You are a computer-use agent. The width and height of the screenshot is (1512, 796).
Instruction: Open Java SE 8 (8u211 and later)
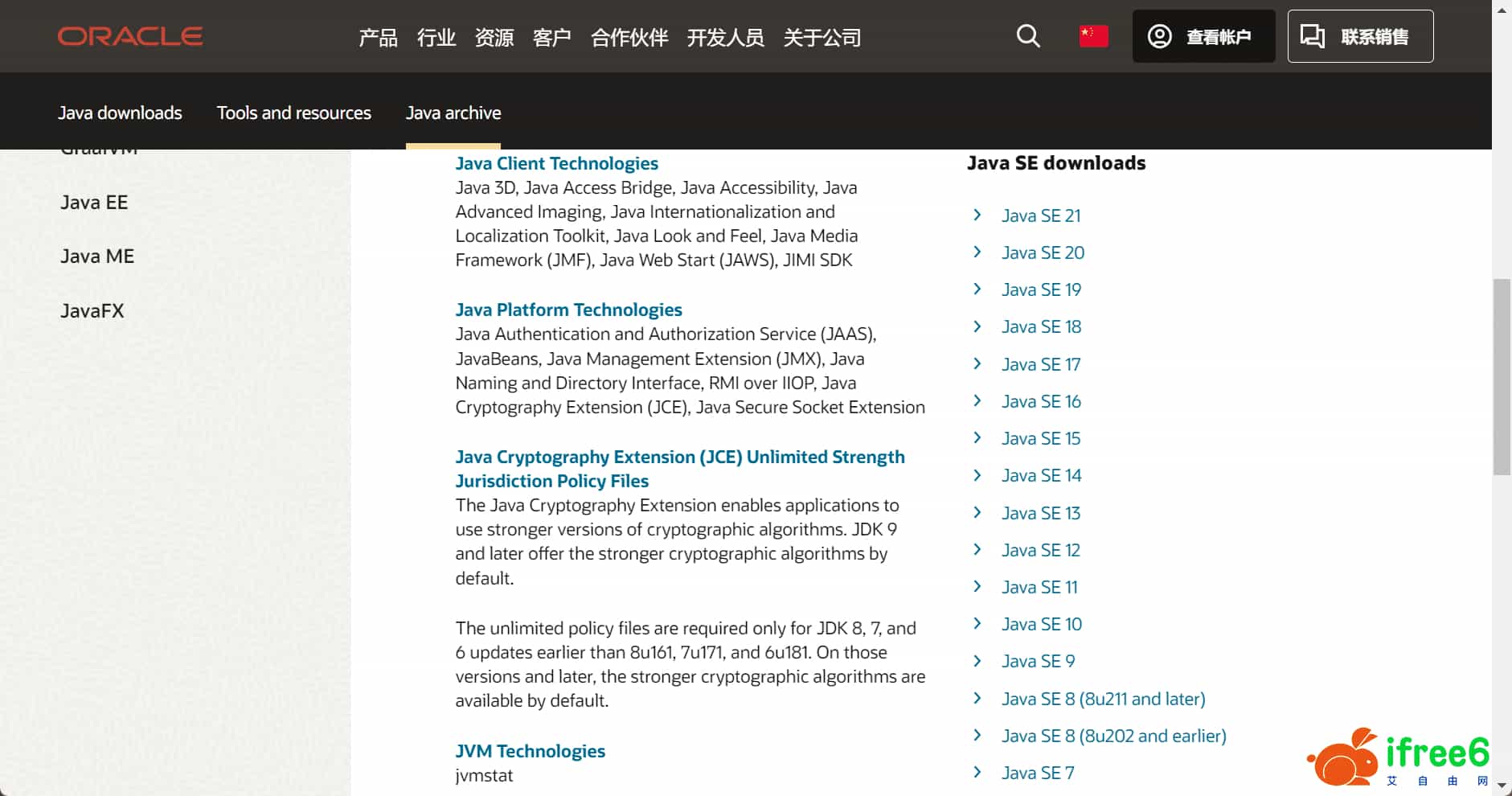[x=1103, y=699]
